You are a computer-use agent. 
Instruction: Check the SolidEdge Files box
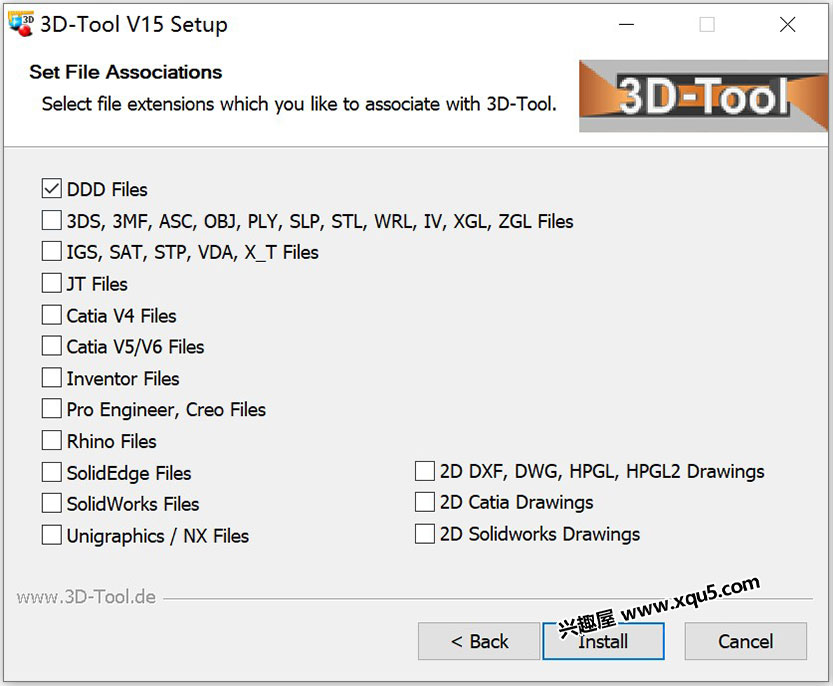coord(52,472)
